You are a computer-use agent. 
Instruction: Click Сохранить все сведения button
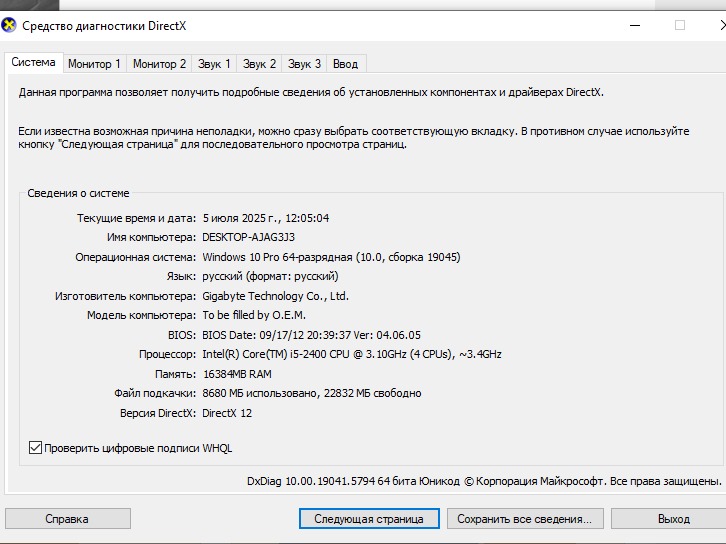tap(525, 519)
